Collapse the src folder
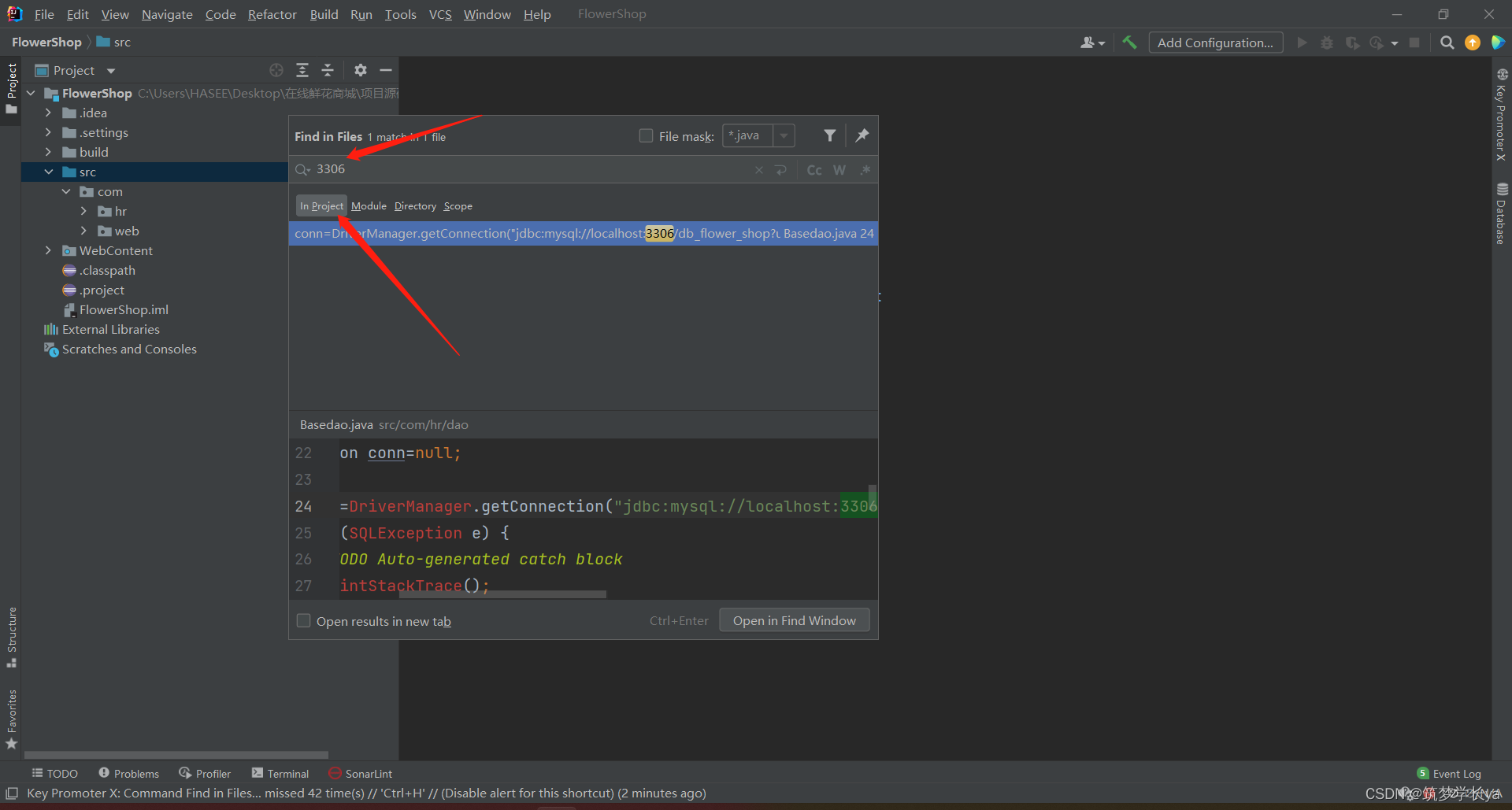The height and width of the screenshot is (810, 1512). [x=48, y=172]
